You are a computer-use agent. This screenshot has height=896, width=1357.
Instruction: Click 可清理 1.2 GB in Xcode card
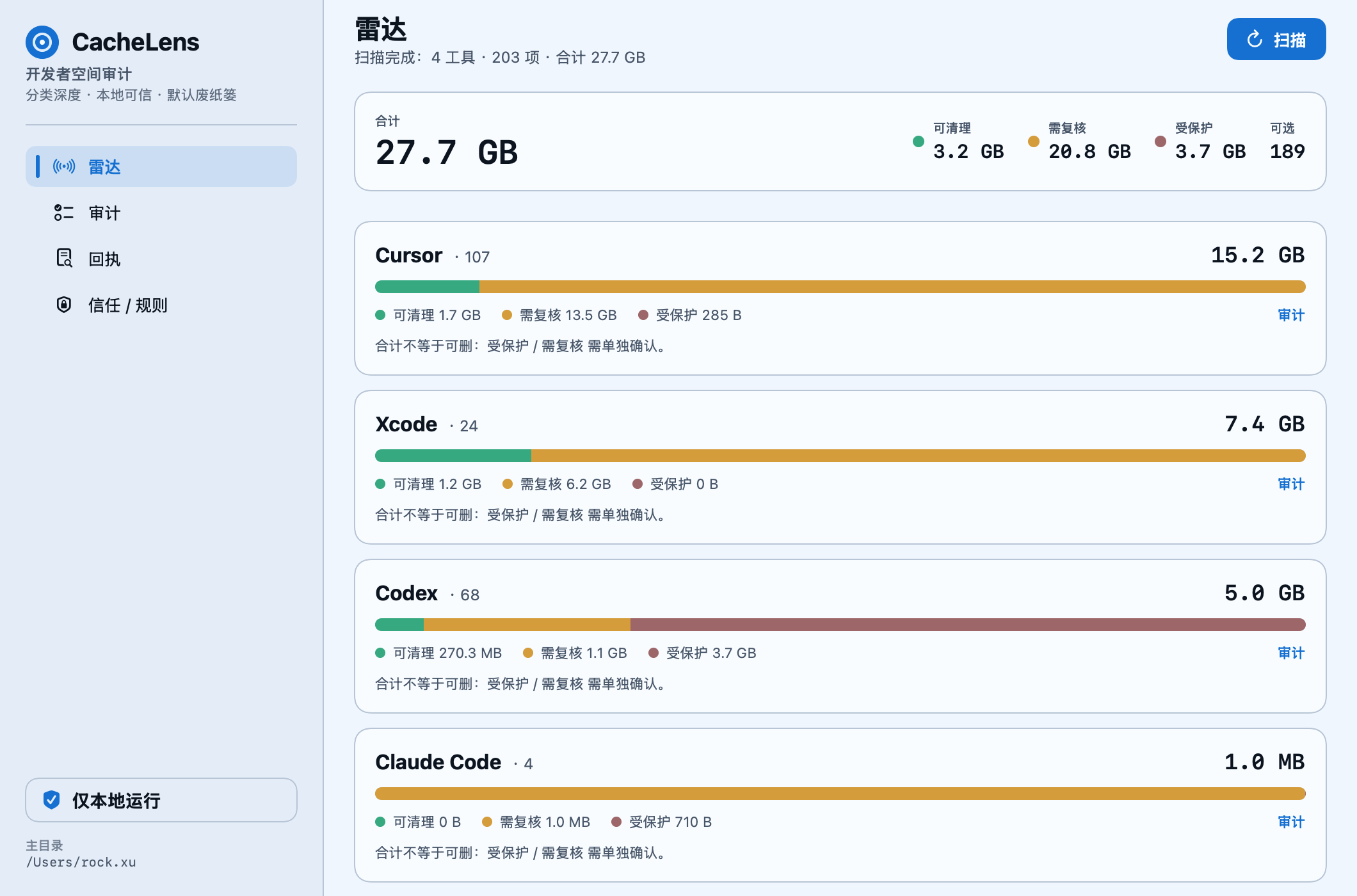click(437, 484)
